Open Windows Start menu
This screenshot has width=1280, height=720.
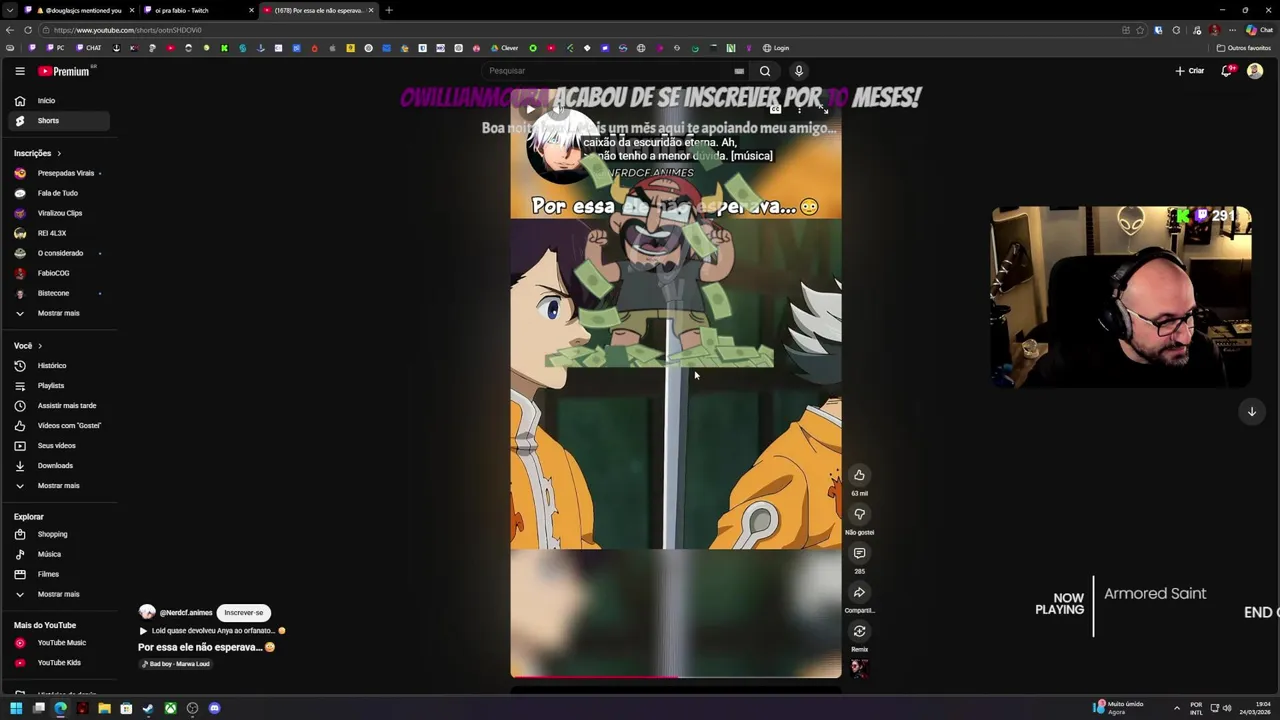pos(16,708)
